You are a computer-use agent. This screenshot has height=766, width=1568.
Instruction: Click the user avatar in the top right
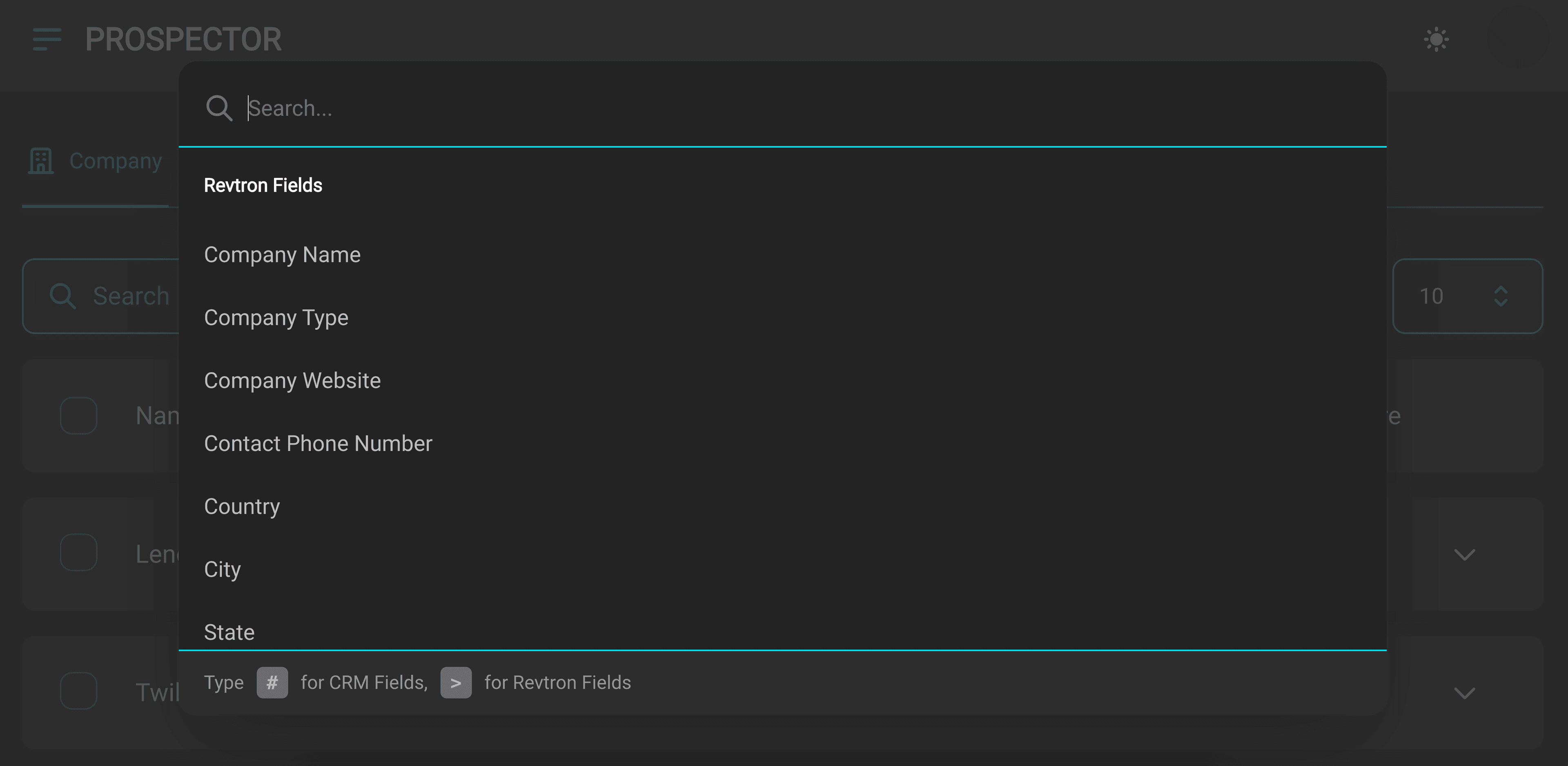pos(1518,38)
